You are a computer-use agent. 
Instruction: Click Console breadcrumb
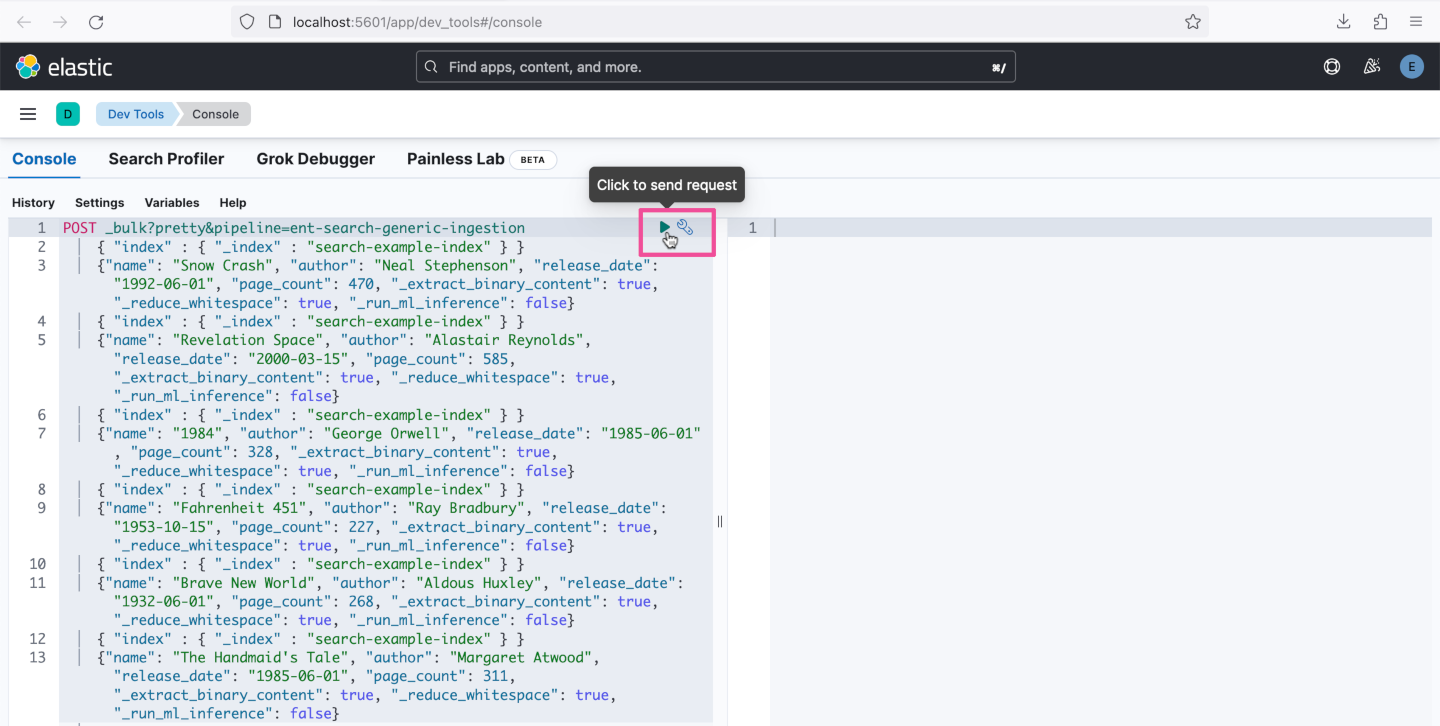215,114
